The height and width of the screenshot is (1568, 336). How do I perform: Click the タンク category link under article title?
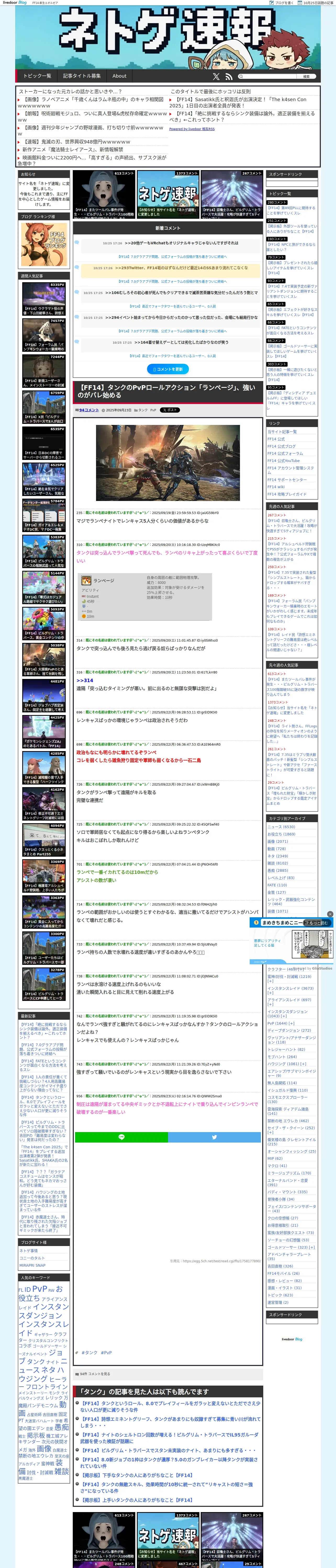point(143,410)
